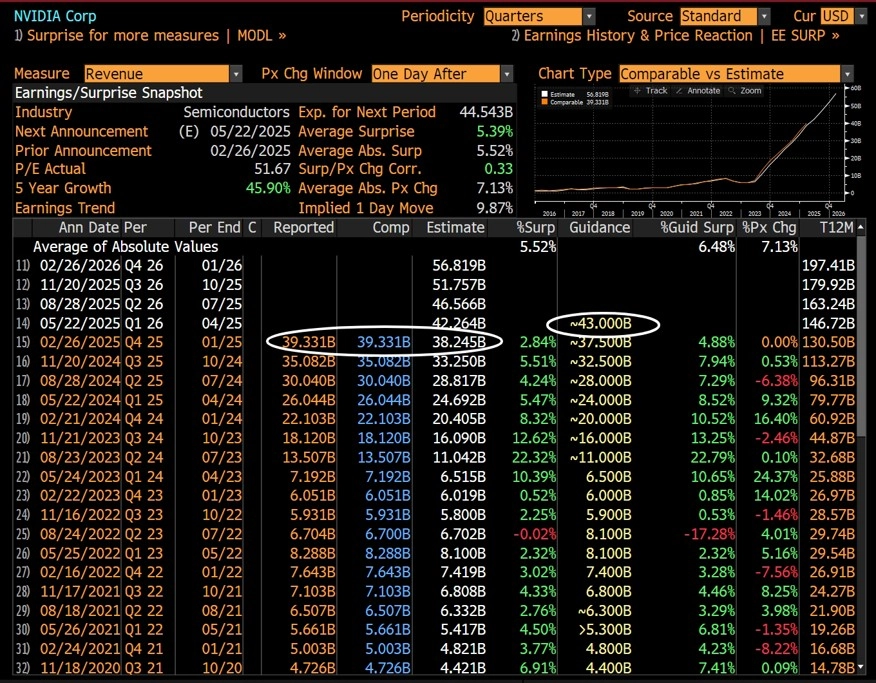Select the Annotate pencil tool

tap(698, 90)
